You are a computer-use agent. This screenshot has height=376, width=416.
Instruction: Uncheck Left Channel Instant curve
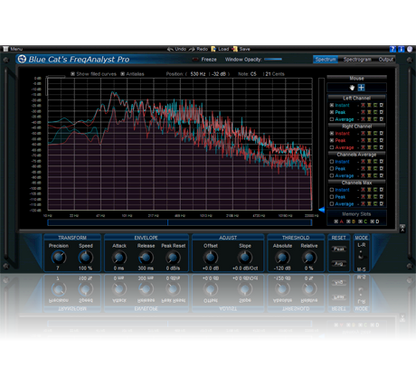click(x=332, y=105)
